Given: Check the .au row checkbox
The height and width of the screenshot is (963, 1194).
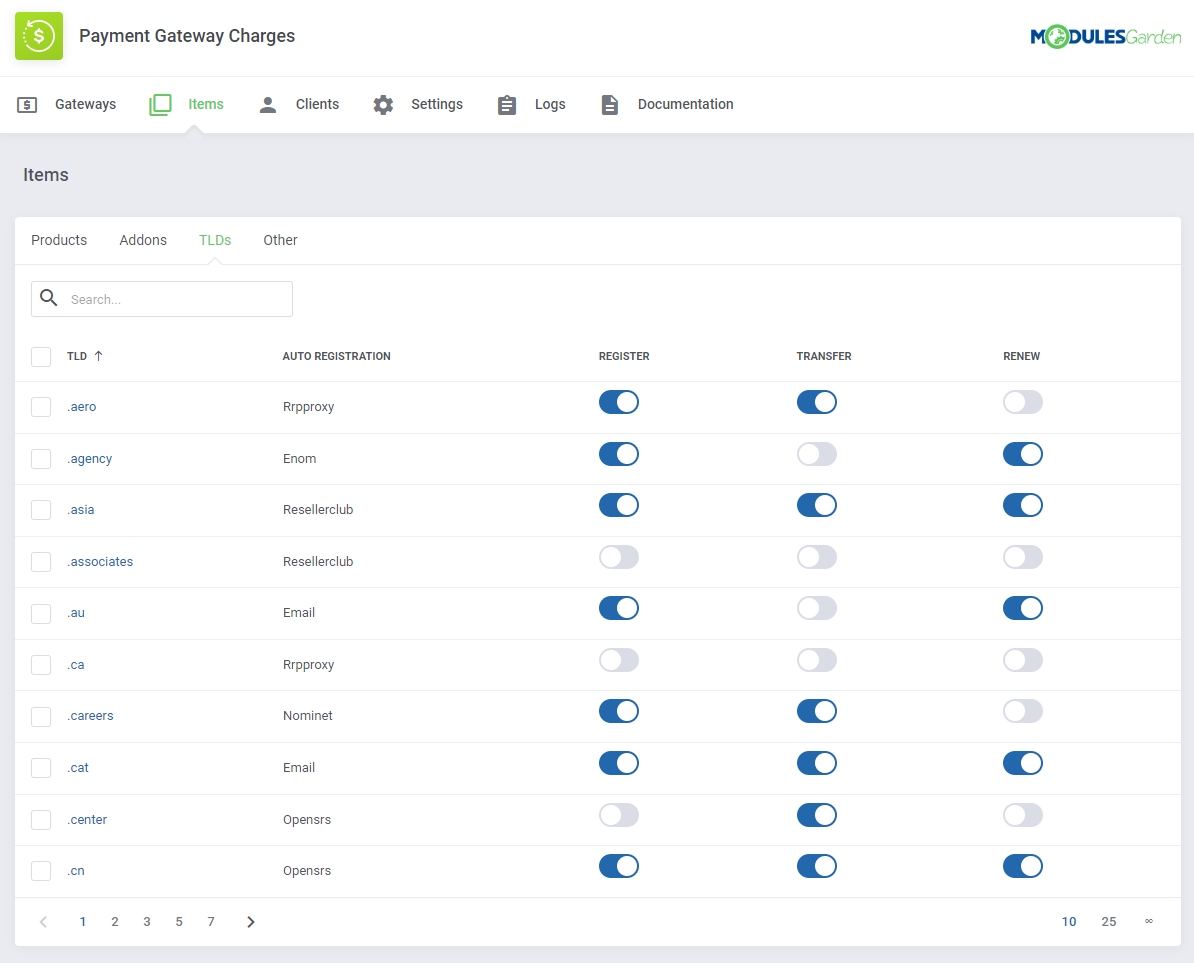Looking at the screenshot, I should [41, 613].
